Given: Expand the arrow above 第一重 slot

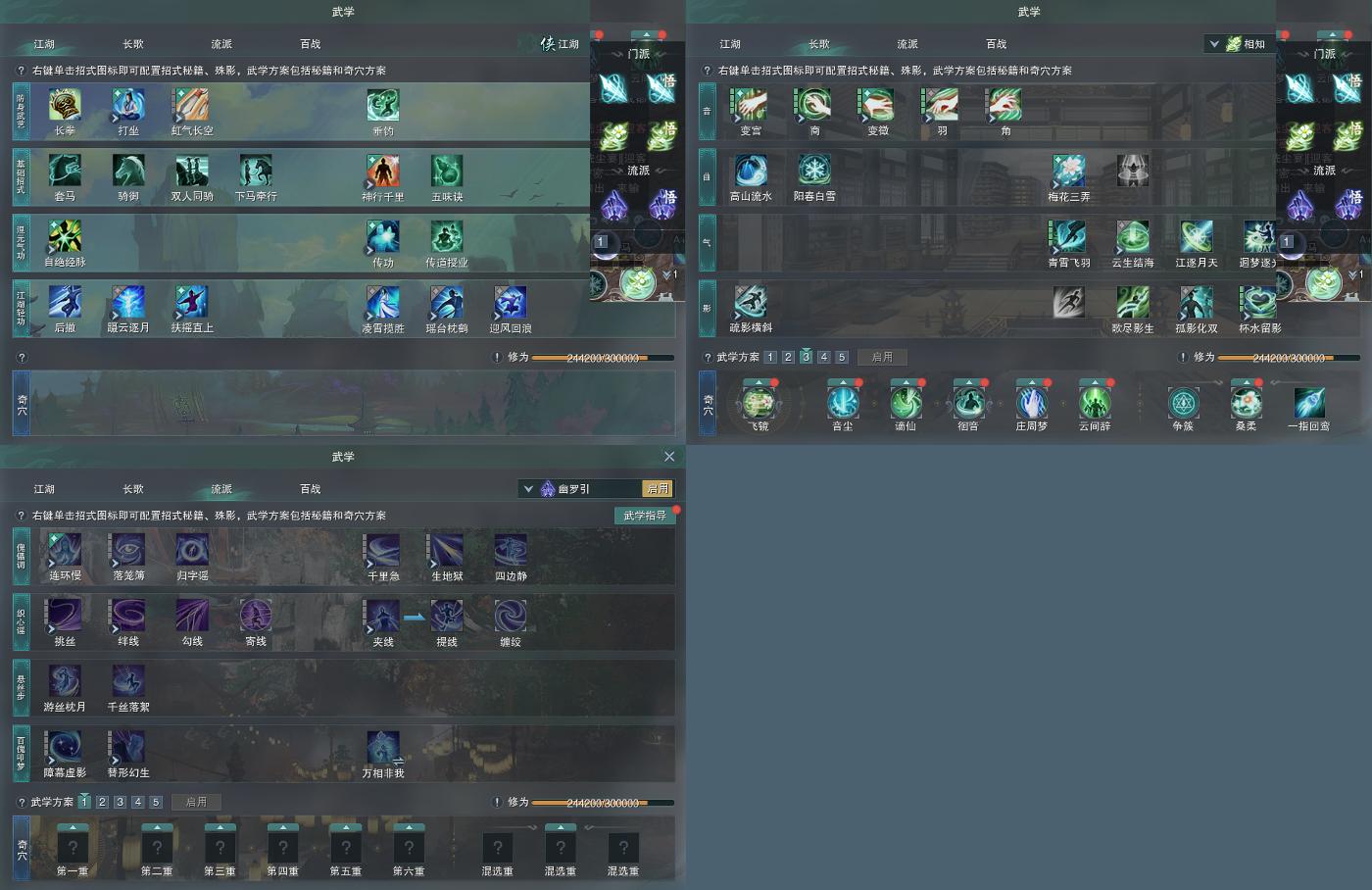Looking at the screenshot, I should point(73,827).
